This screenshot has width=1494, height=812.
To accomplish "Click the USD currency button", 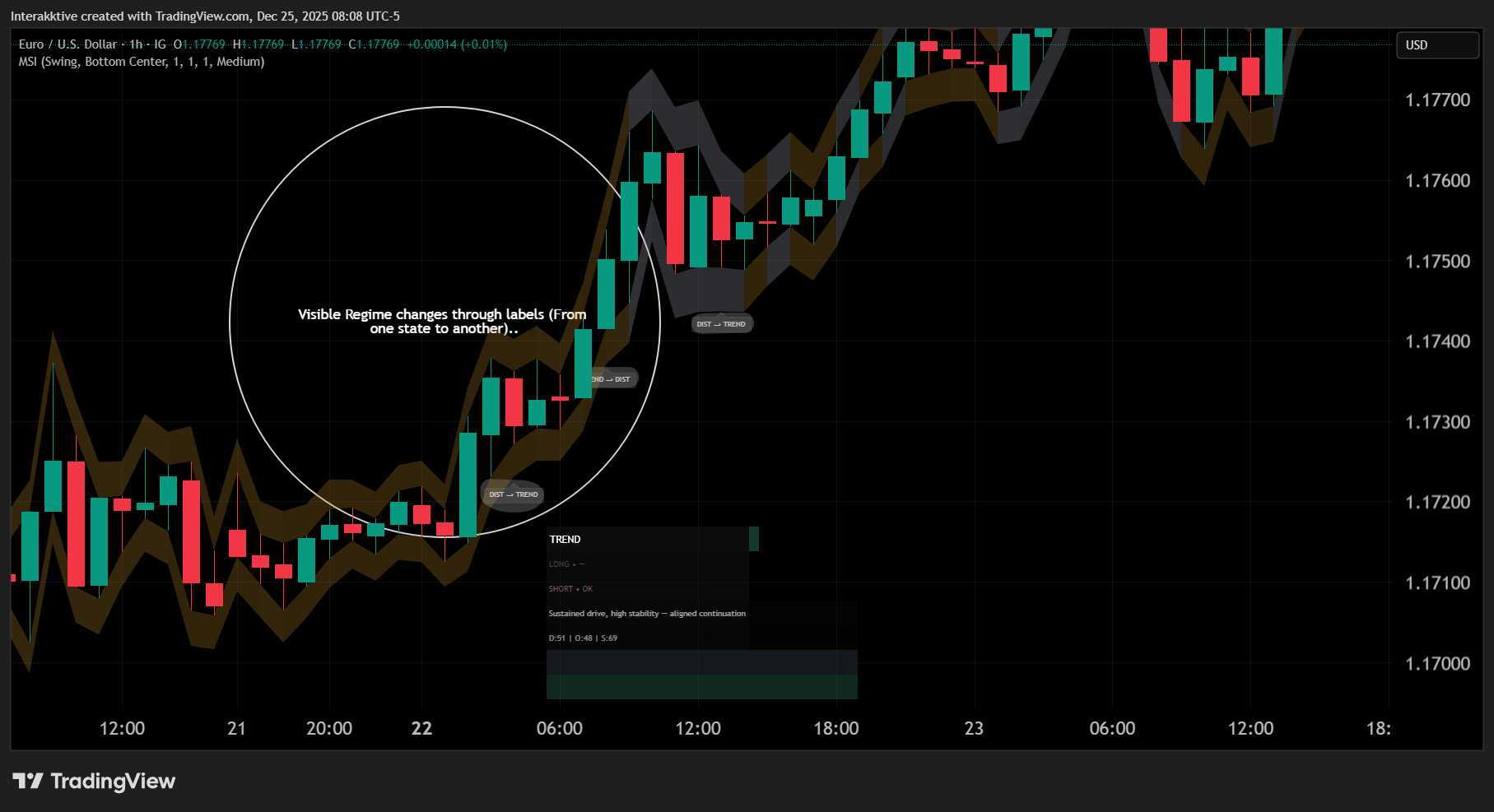I will 1437,45.
